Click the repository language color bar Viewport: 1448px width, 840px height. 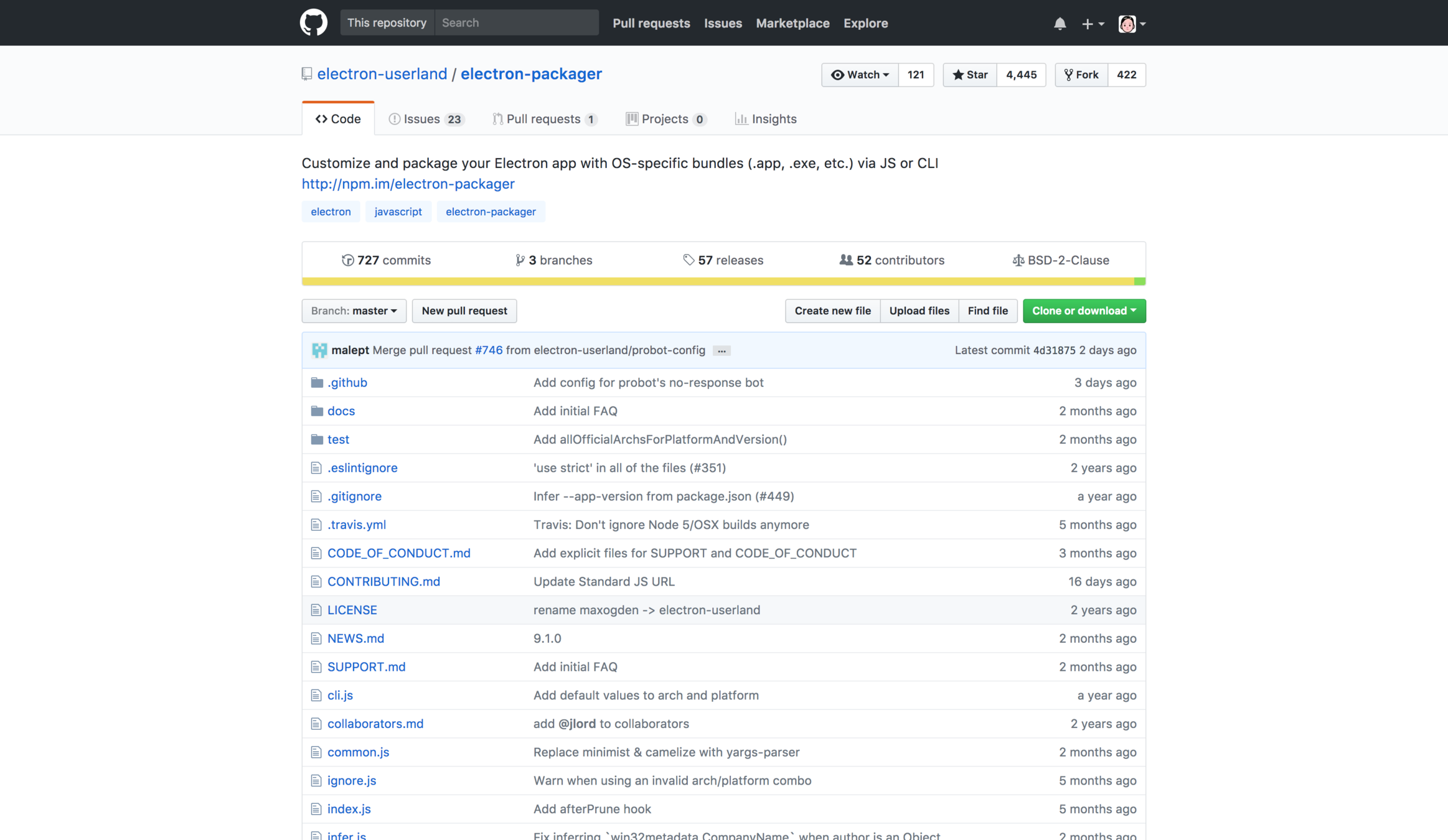coord(722,282)
